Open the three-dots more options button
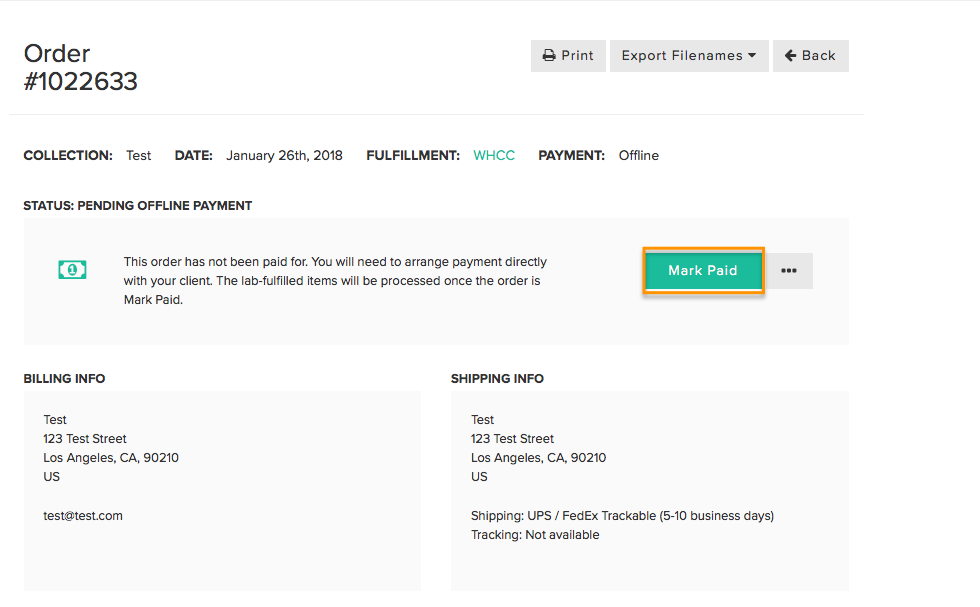This screenshot has width=980, height=607. 789,271
